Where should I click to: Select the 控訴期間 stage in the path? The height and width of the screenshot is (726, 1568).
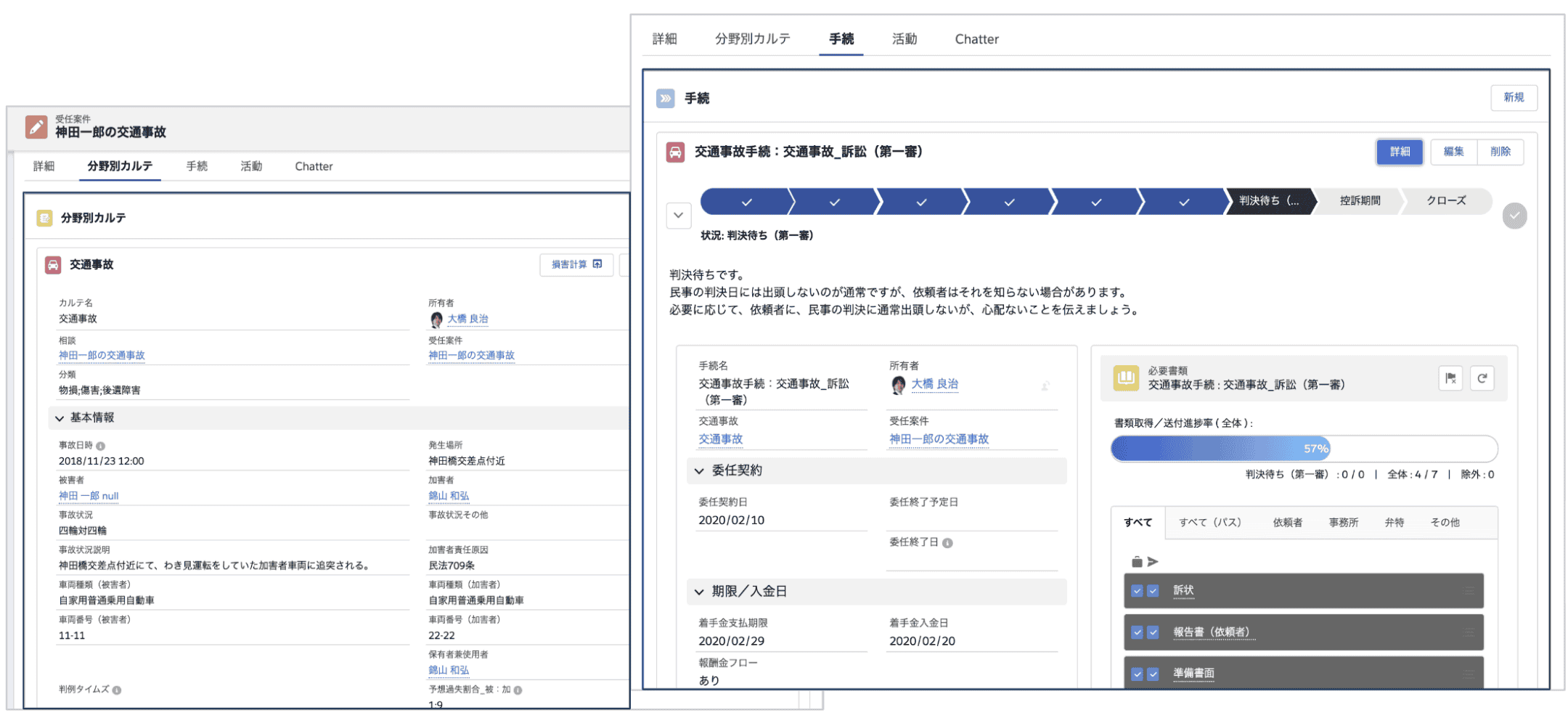click(x=1360, y=201)
